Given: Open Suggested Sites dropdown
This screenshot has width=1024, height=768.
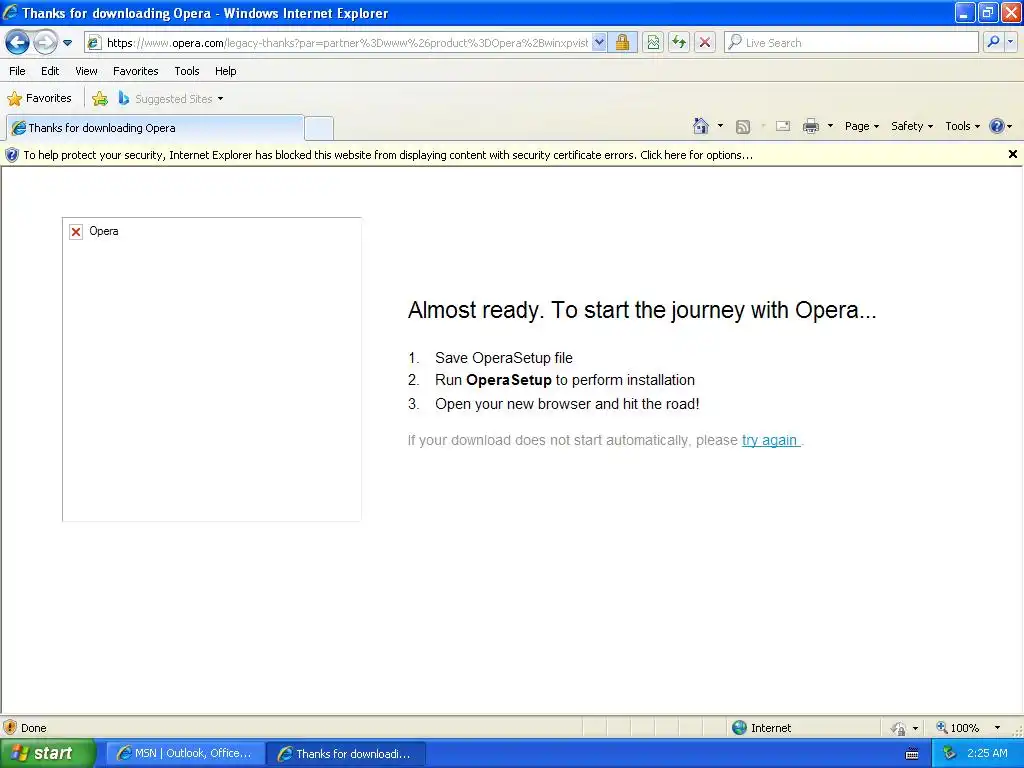Looking at the screenshot, I should pos(171,99).
